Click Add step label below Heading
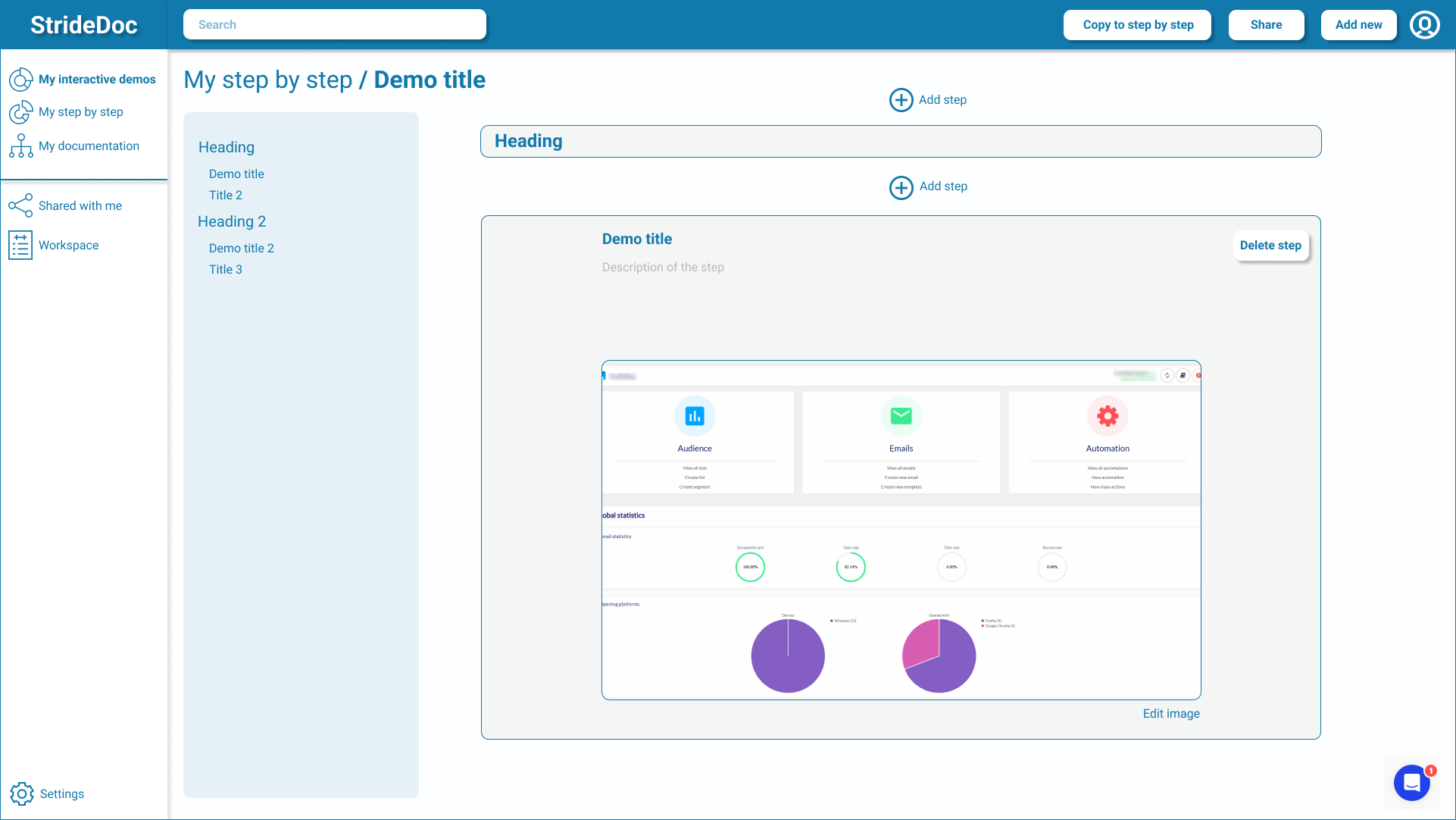Screen dimensions: 1456x820 (x=943, y=186)
